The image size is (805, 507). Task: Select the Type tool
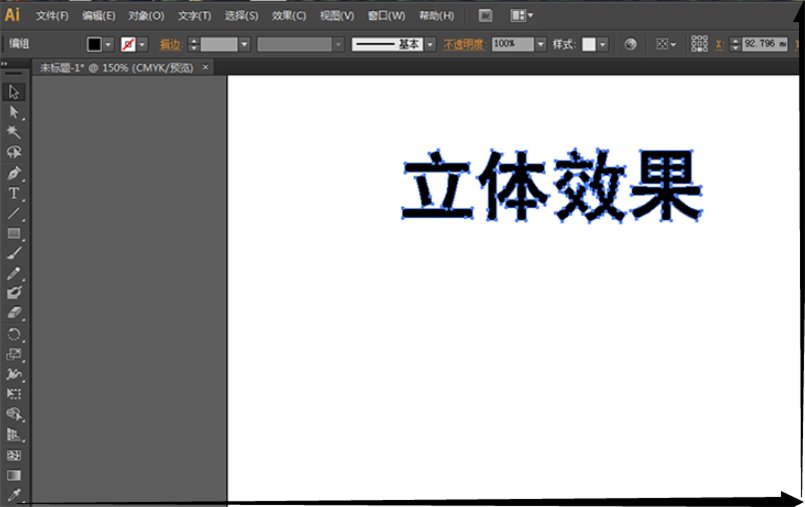[14, 193]
